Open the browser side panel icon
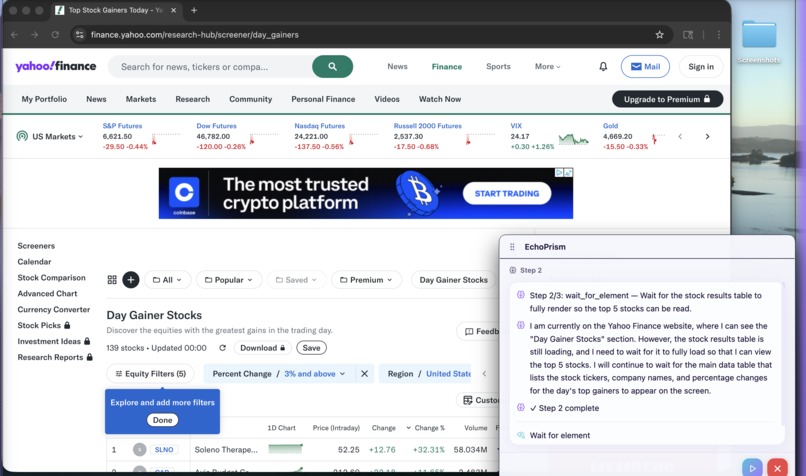Screen dimensions: 806x476 point(688,35)
